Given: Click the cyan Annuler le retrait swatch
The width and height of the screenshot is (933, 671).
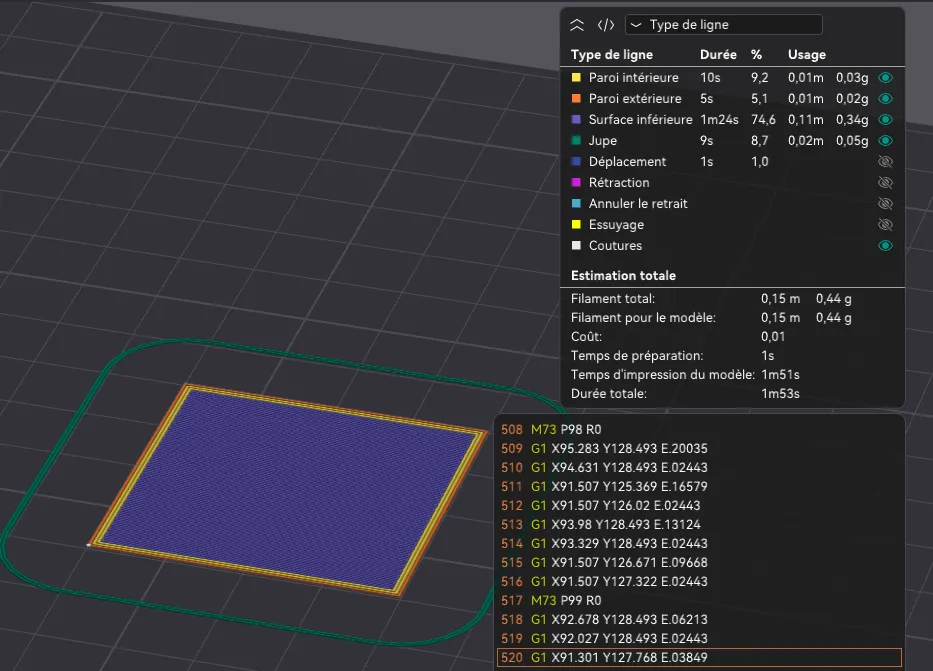Looking at the screenshot, I should point(576,203).
